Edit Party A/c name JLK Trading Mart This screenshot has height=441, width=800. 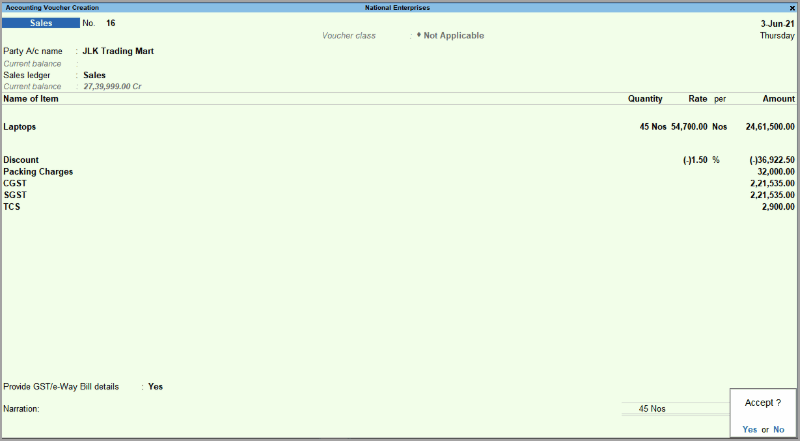tap(118, 51)
